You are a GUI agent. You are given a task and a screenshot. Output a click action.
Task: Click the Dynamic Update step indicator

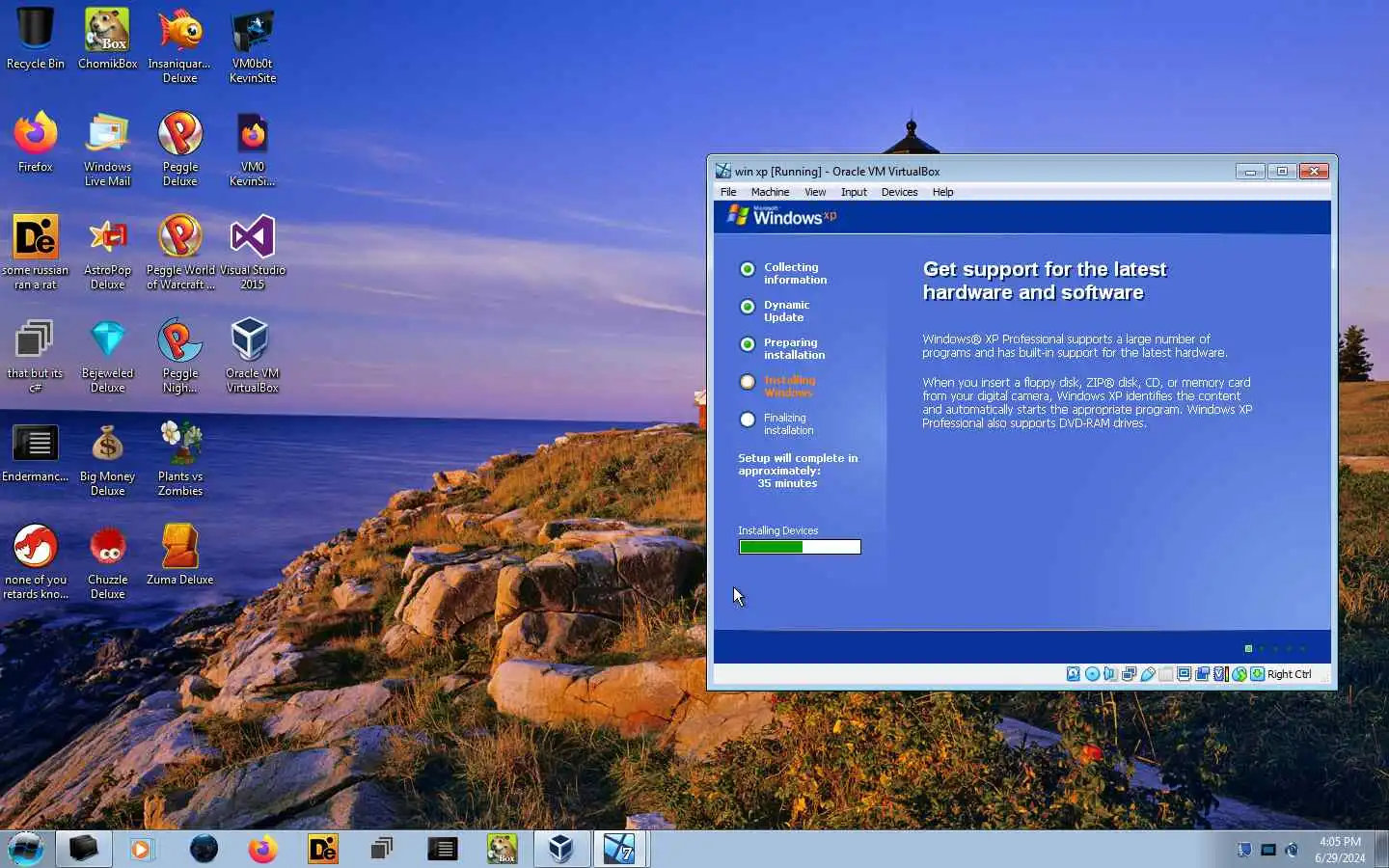tap(747, 307)
